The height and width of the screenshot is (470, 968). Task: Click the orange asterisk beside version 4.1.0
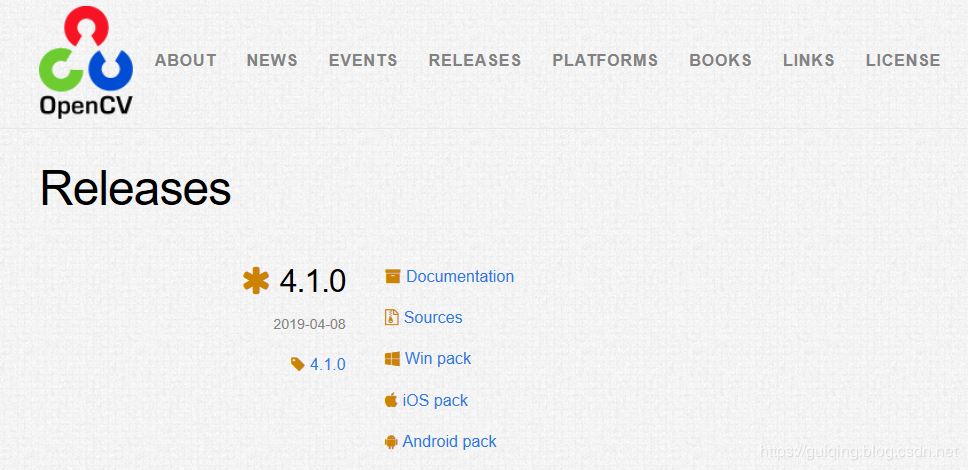click(x=256, y=281)
